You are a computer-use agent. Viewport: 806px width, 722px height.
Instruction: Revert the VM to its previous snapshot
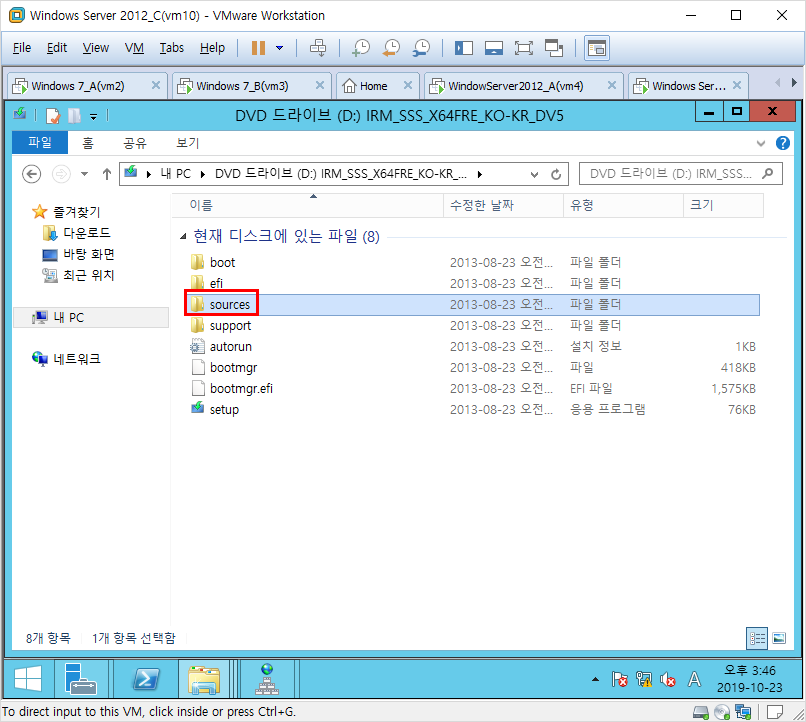pos(391,48)
